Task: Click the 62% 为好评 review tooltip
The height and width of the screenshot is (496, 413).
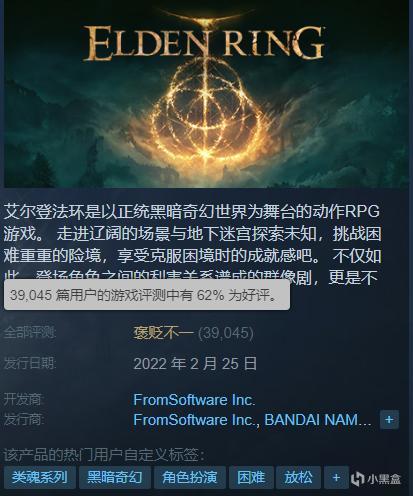Action: 147,295
